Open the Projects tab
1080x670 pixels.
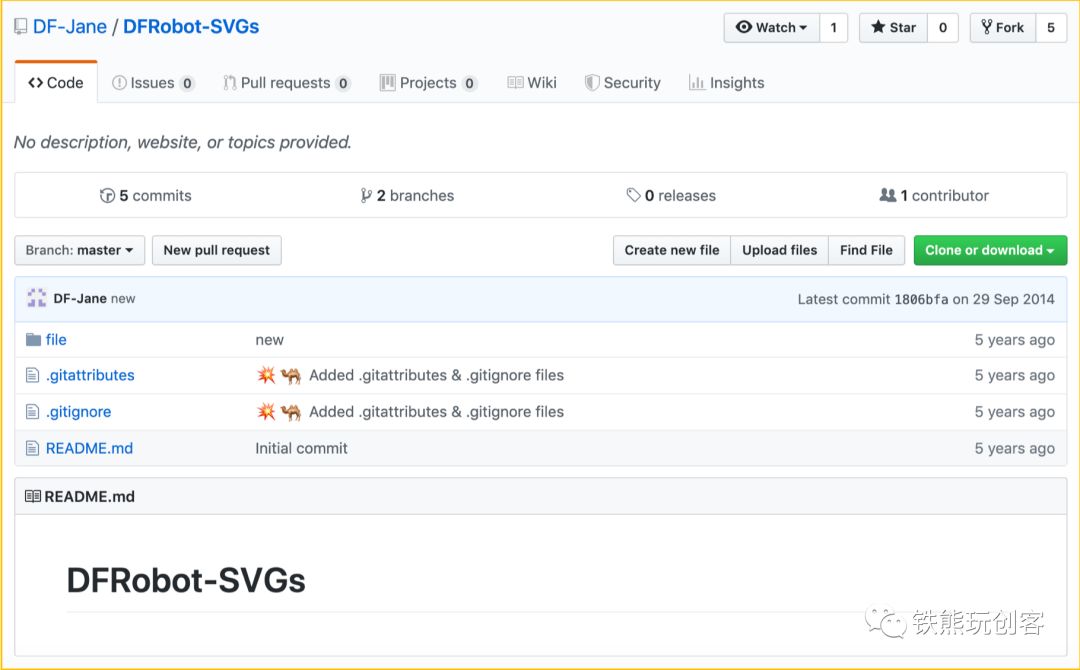coord(428,83)
